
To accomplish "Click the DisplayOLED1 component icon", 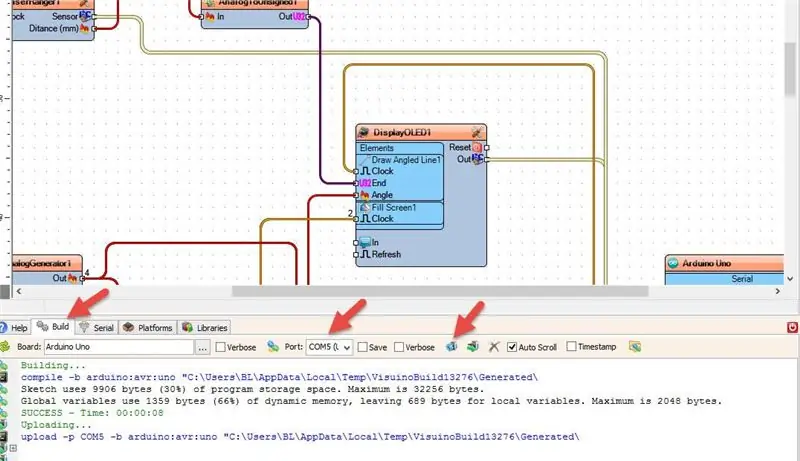I will pyautogui.click(x=363, y=133).
